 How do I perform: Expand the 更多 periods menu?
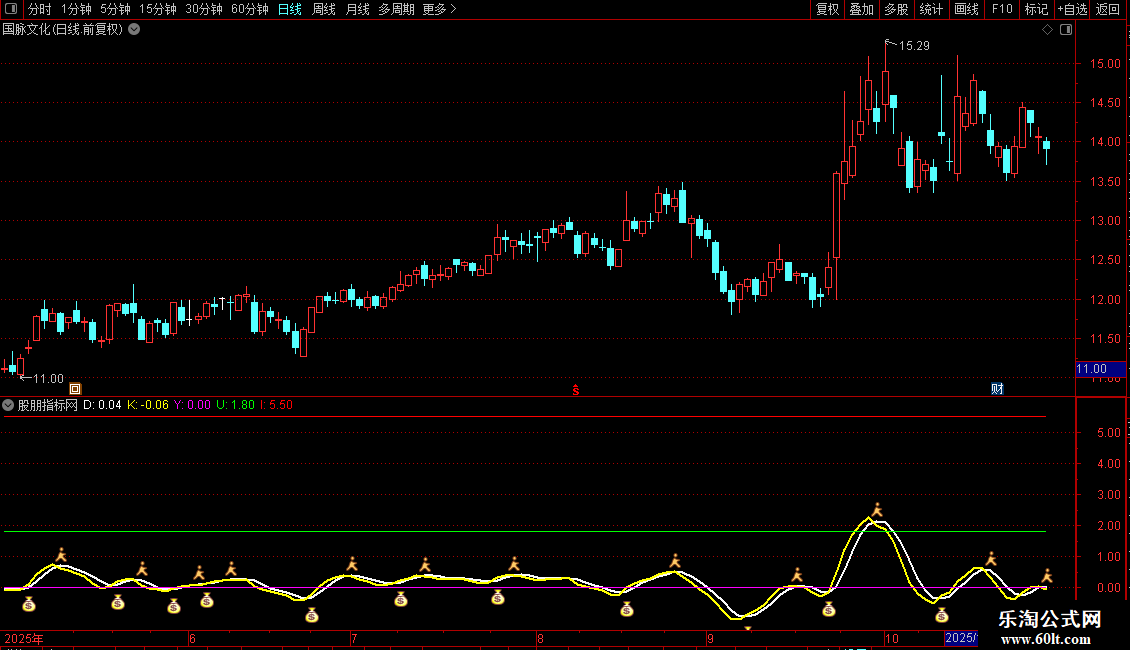pos(440,9)
